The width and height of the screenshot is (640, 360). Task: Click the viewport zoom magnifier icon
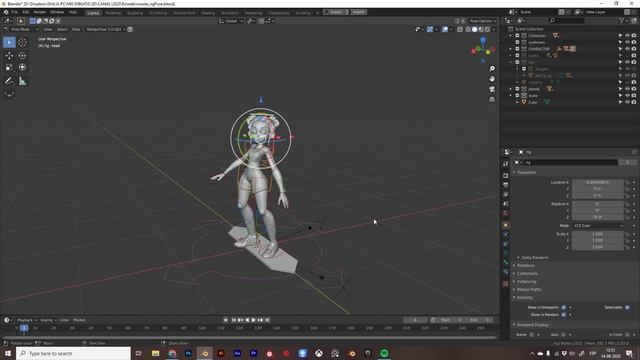pyautogui.click(x=492, y=69)
